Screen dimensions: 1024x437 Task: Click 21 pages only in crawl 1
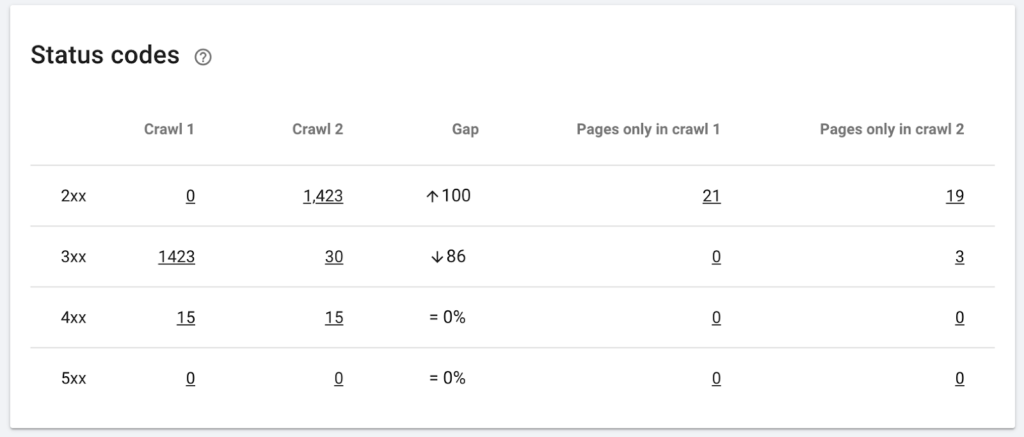click(x=711, y=196)
